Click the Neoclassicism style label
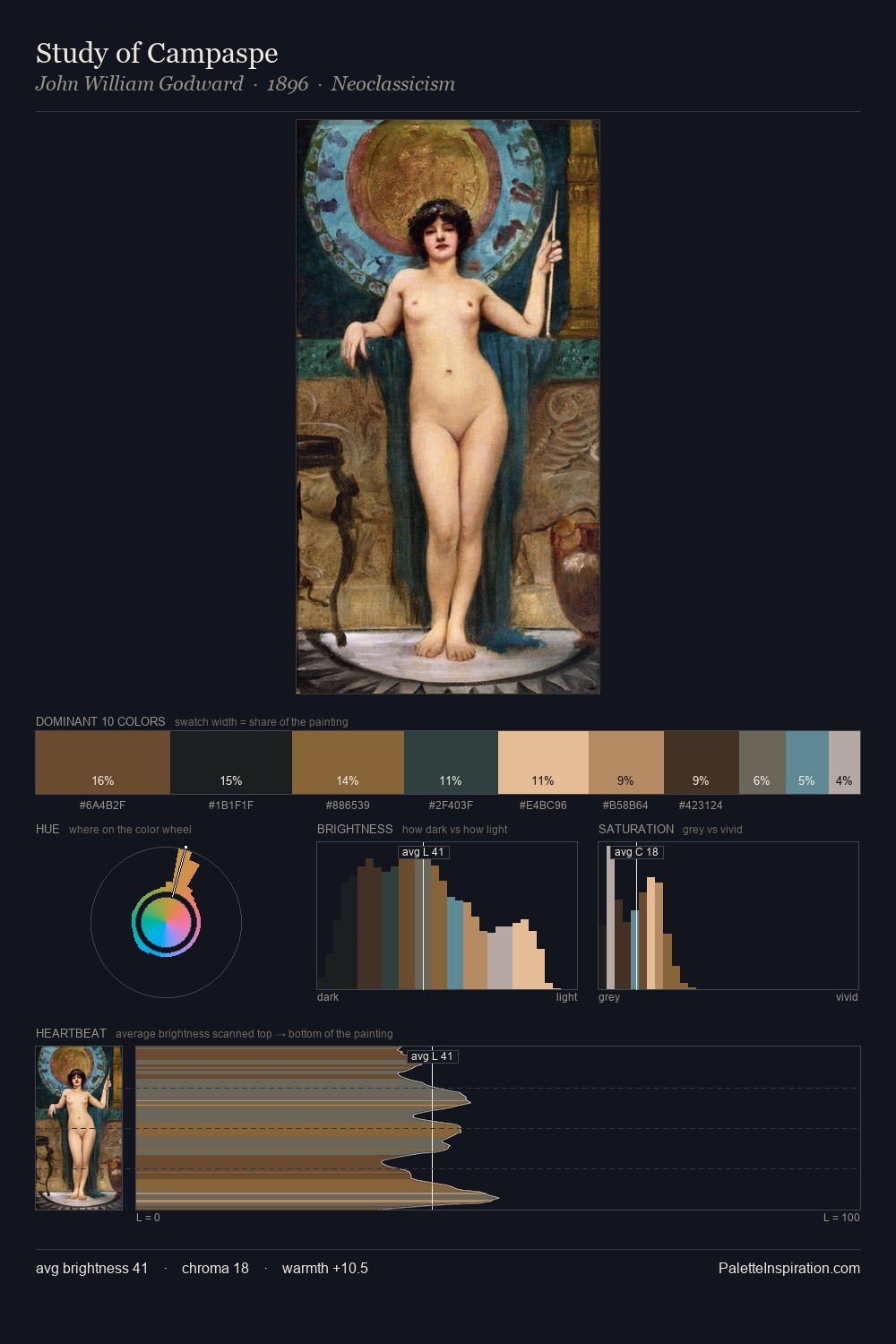The width and height of the screenshot is (896, 1344). pos(393,84)
